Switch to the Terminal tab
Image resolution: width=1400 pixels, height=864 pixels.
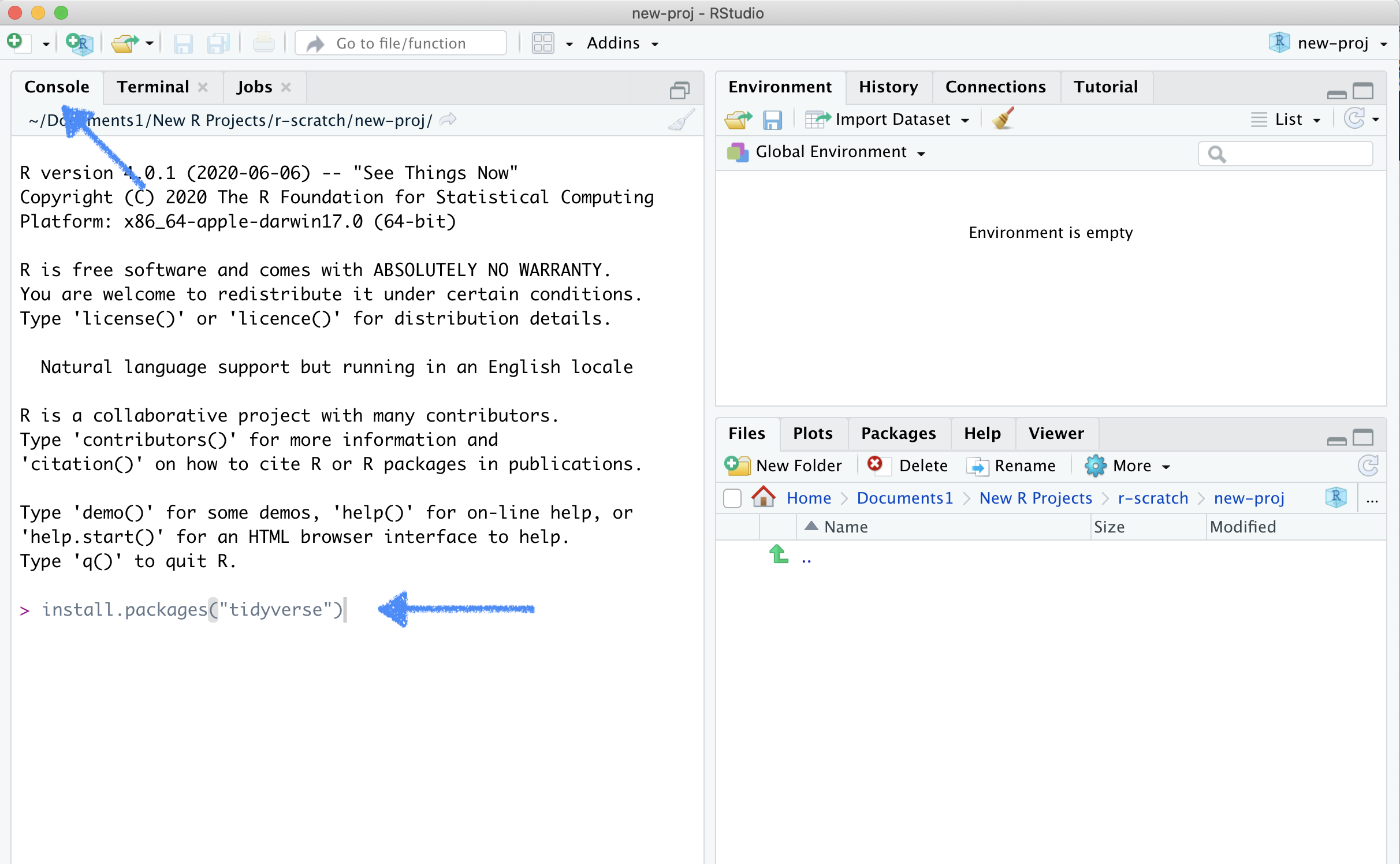point(152,87)
